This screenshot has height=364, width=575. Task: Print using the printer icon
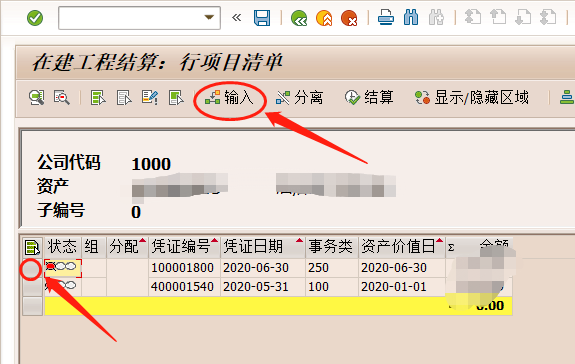[x=386, y=18]
